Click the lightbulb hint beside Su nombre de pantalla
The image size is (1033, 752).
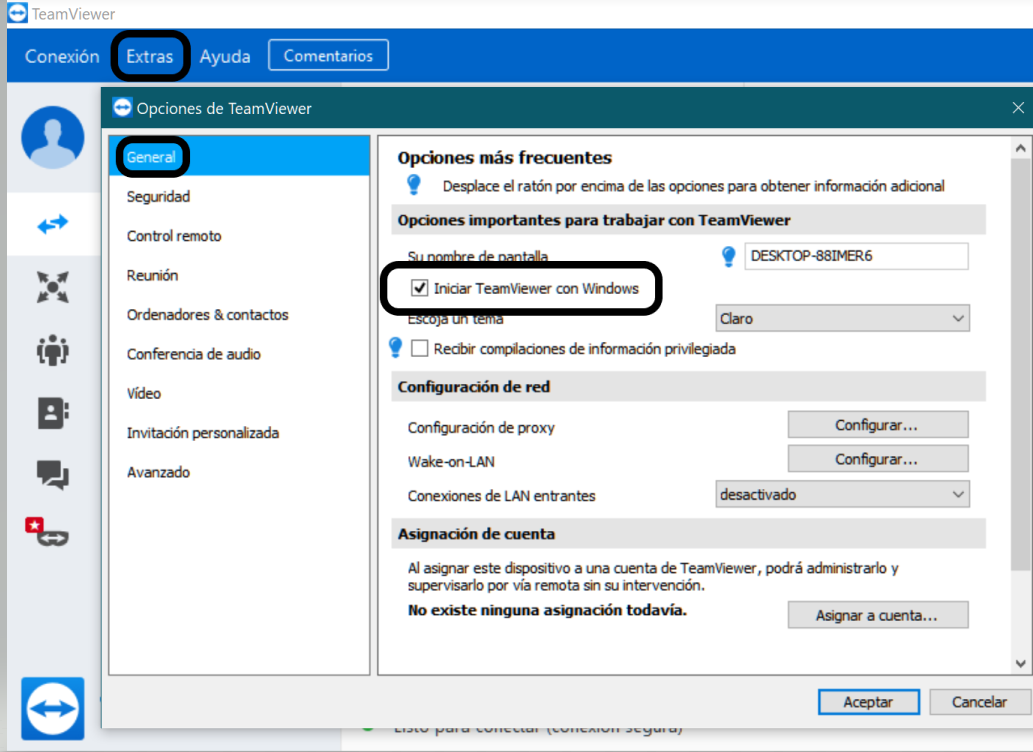pyautogui.click(x=729, y=256)
